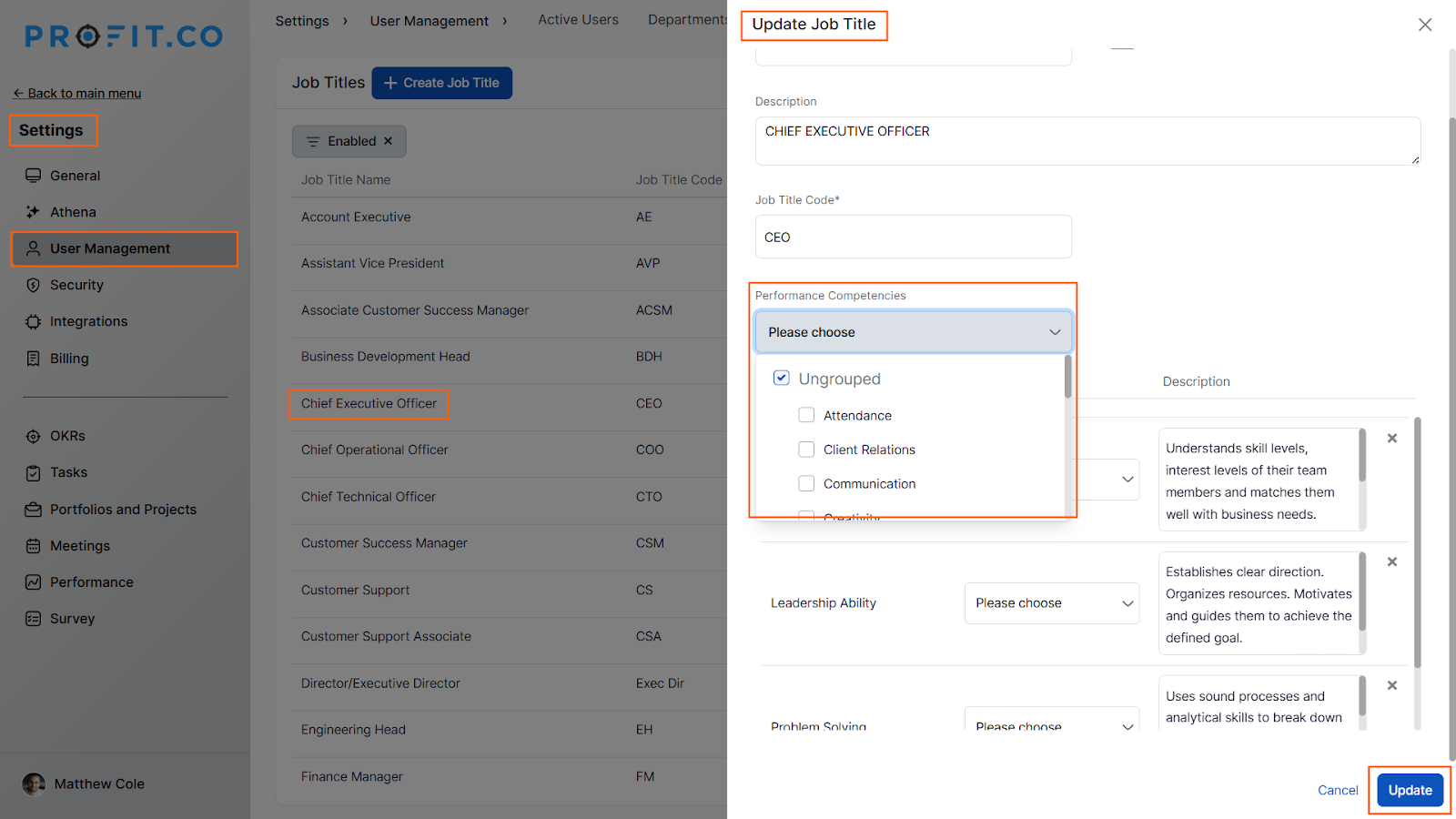Remove the Leadership Ability competency row
Screen dimensions: 1456x819
[1391, 562]
